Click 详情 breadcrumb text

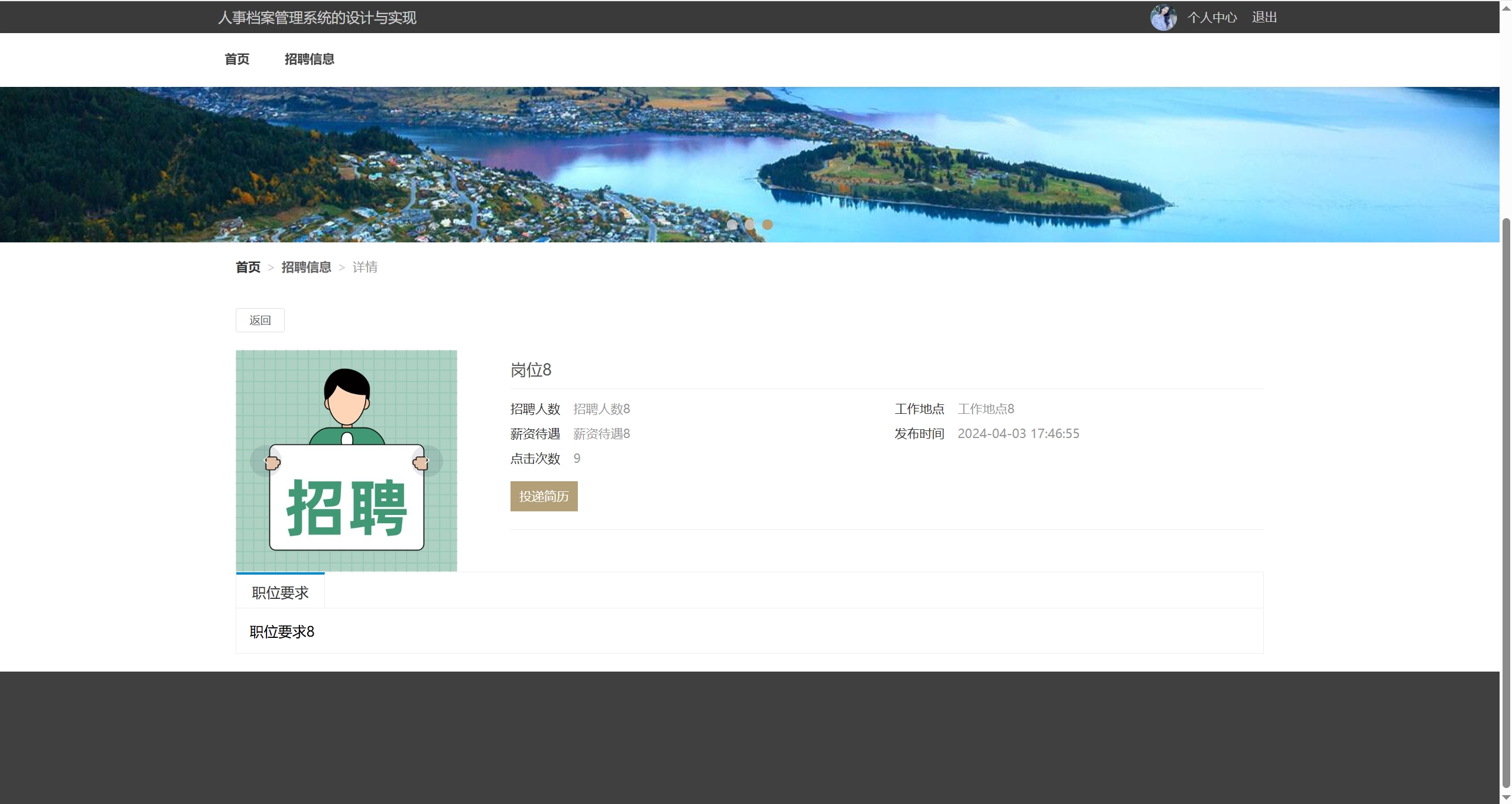click(365, 267)
